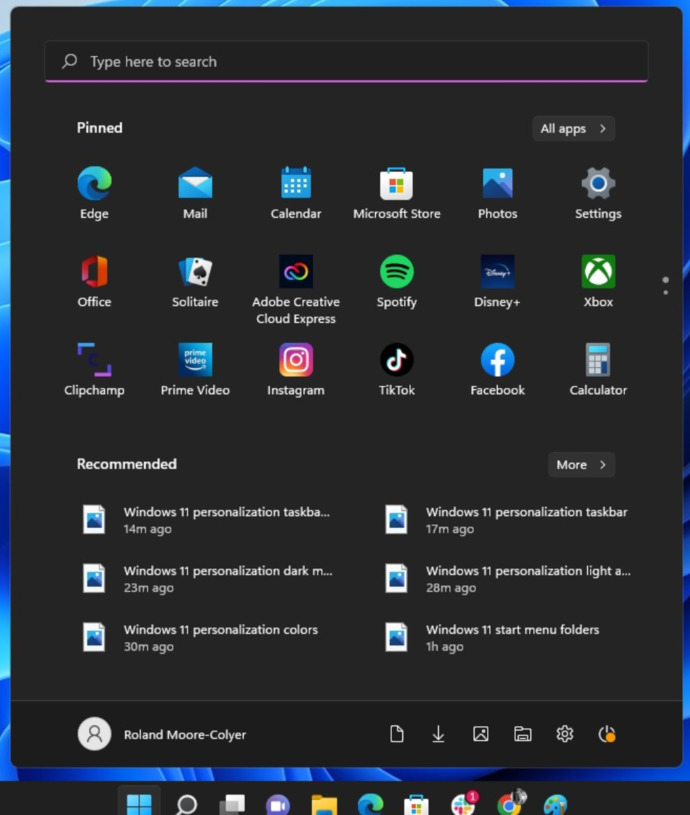This screenshot has width=690, height=815.
Task: Open 'Windows 11 personalization dark m...' file
Action: 207,579
